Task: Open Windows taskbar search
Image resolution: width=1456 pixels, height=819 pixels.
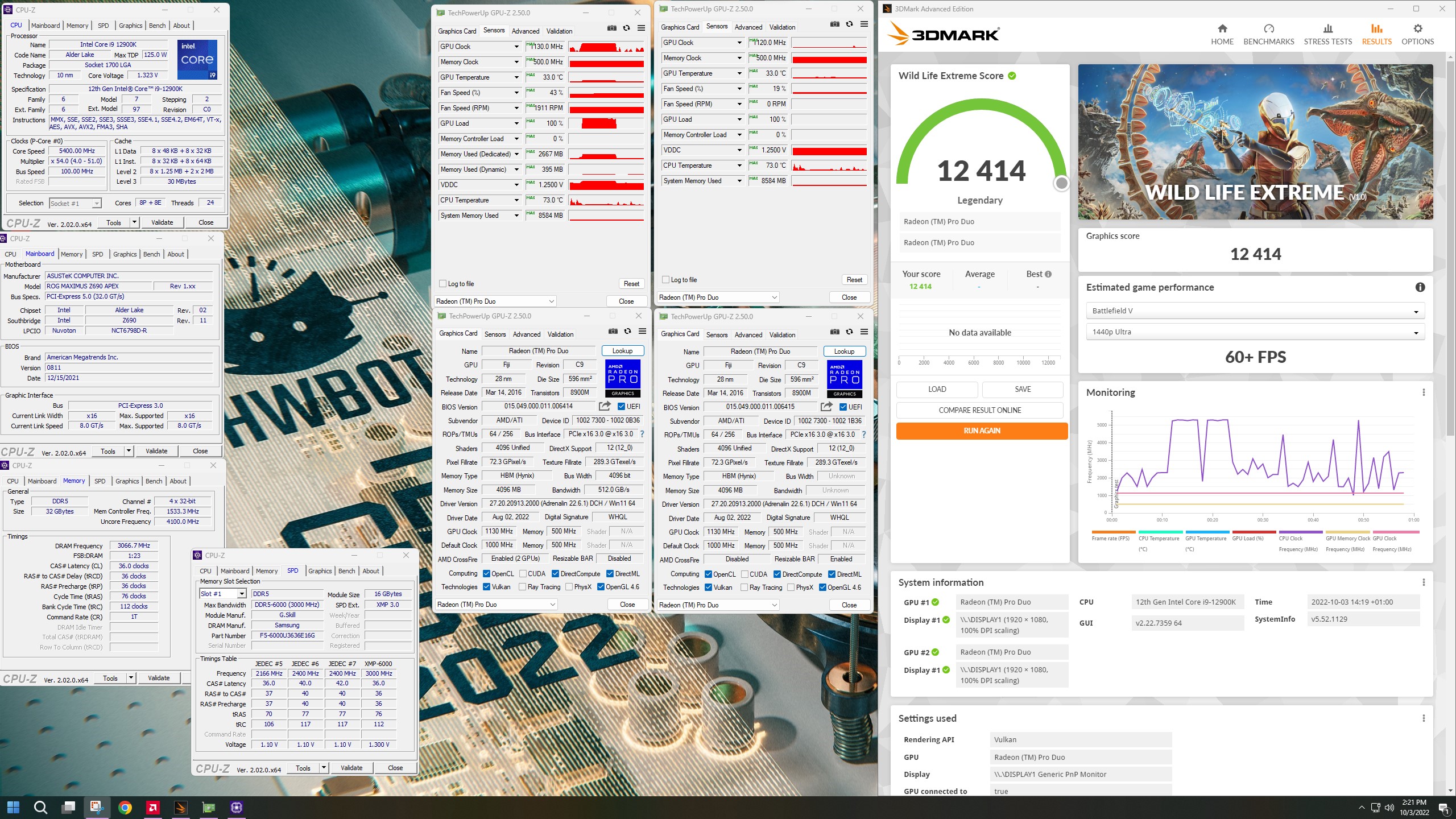Action: [40, 807]
